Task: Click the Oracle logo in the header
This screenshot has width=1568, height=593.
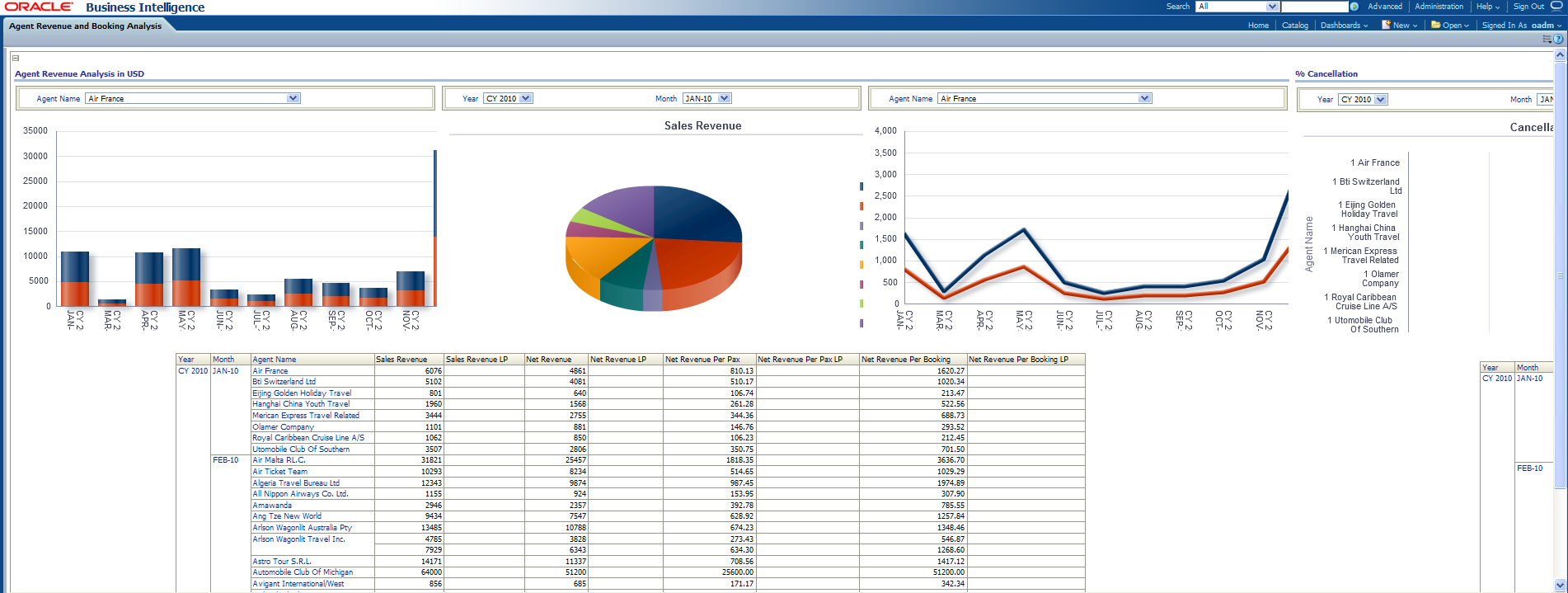Action: [x=39, y=7]
